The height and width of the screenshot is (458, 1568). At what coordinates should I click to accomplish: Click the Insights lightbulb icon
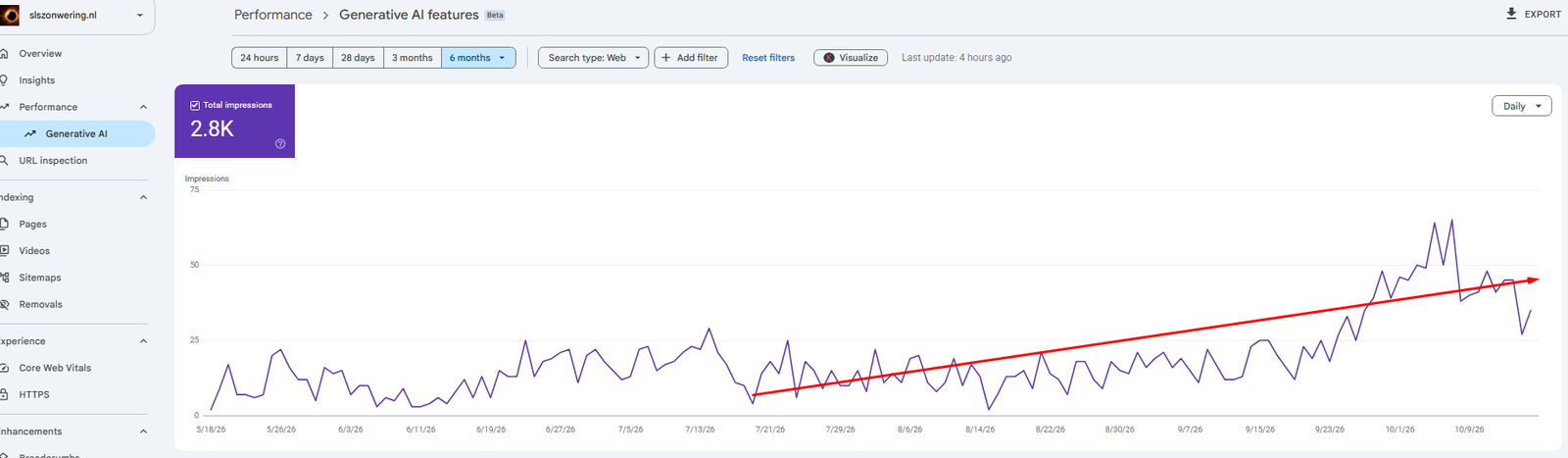click(4, 80)
